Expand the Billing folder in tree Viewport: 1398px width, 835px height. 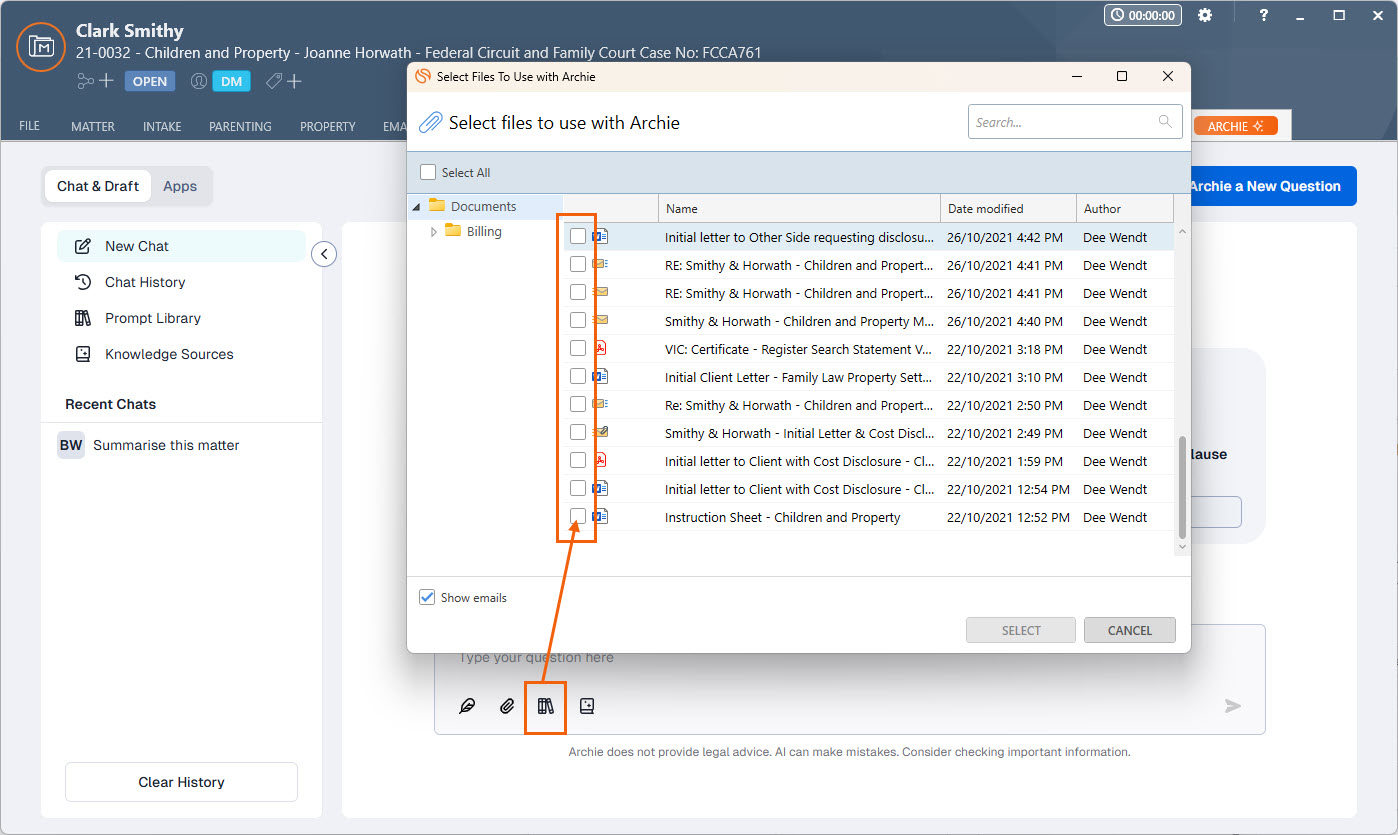[434, 232]
